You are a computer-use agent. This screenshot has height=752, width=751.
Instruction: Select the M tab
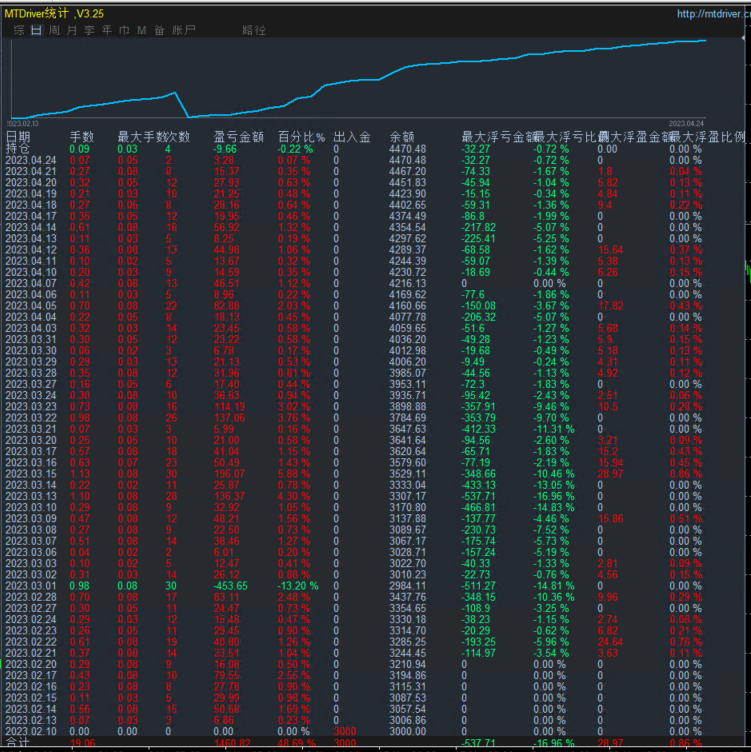141,30
